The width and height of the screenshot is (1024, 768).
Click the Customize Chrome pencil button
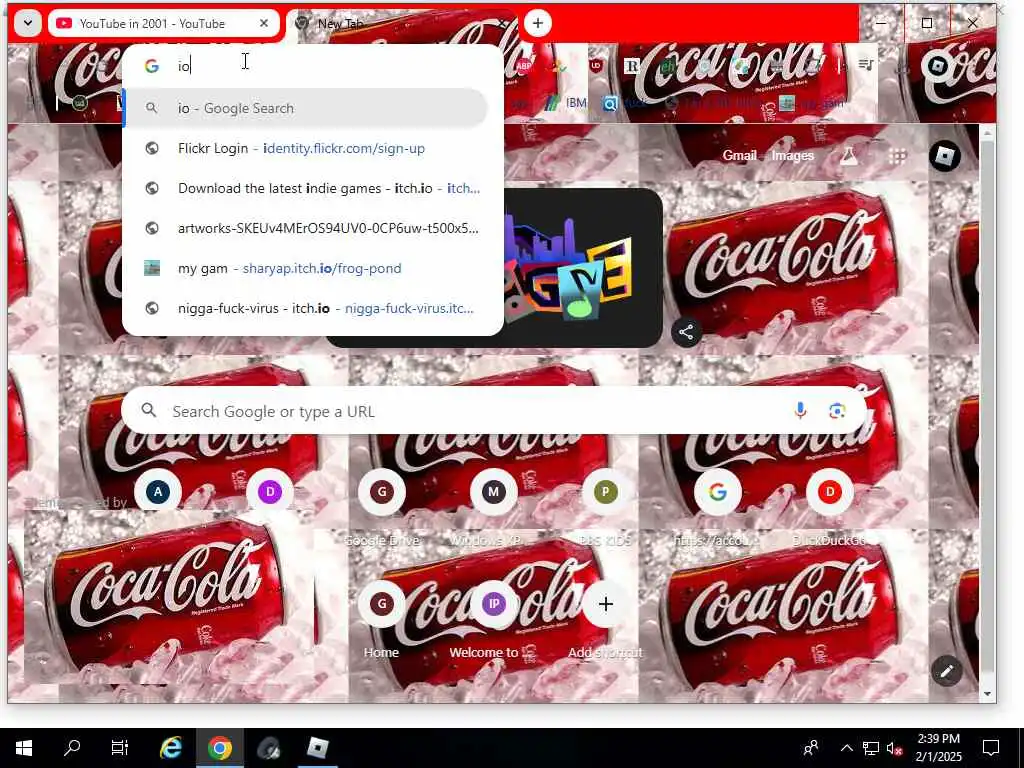(946, 671)
